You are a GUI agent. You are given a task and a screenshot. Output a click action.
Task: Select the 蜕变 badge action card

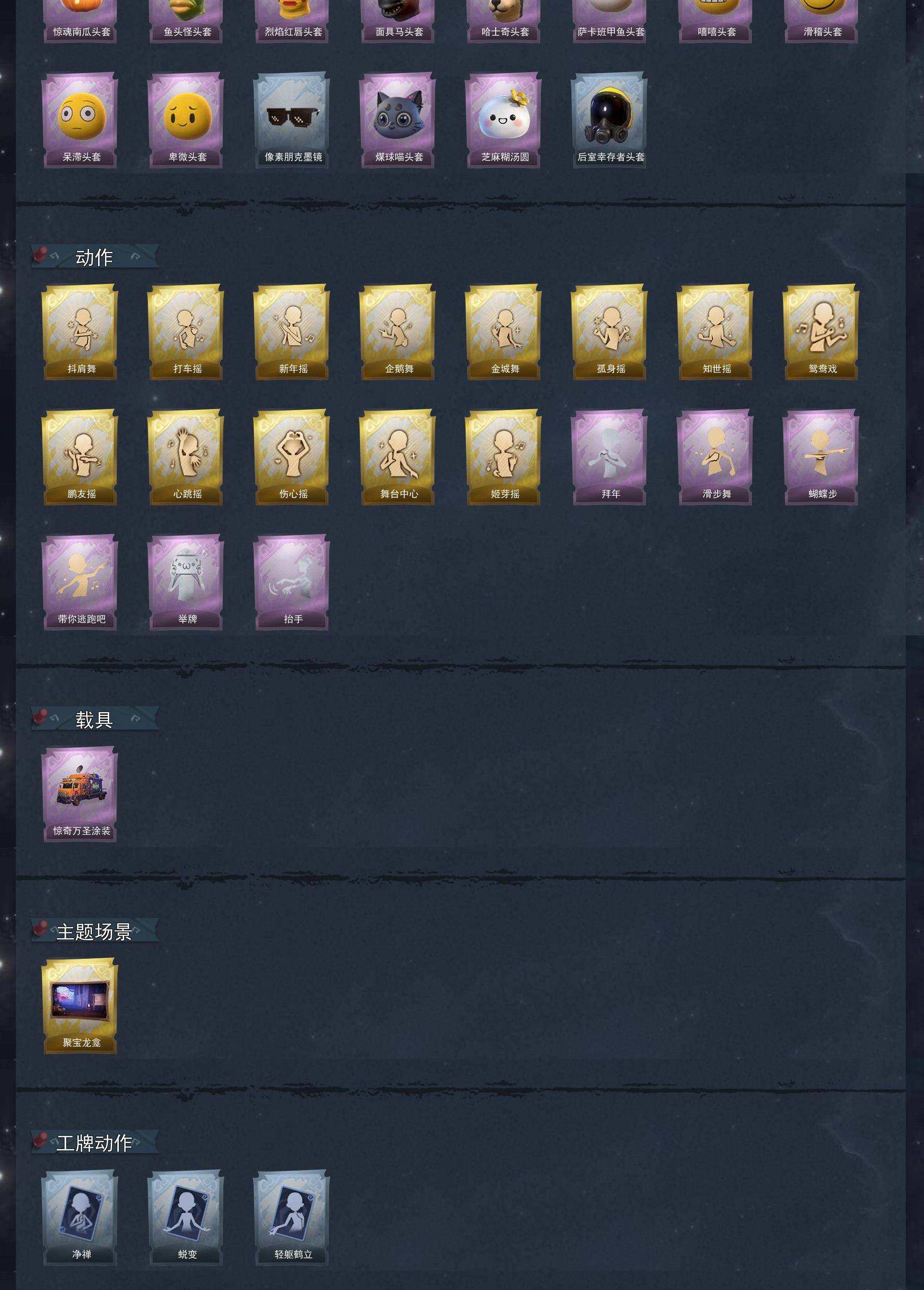click(x=185, y=1218)
